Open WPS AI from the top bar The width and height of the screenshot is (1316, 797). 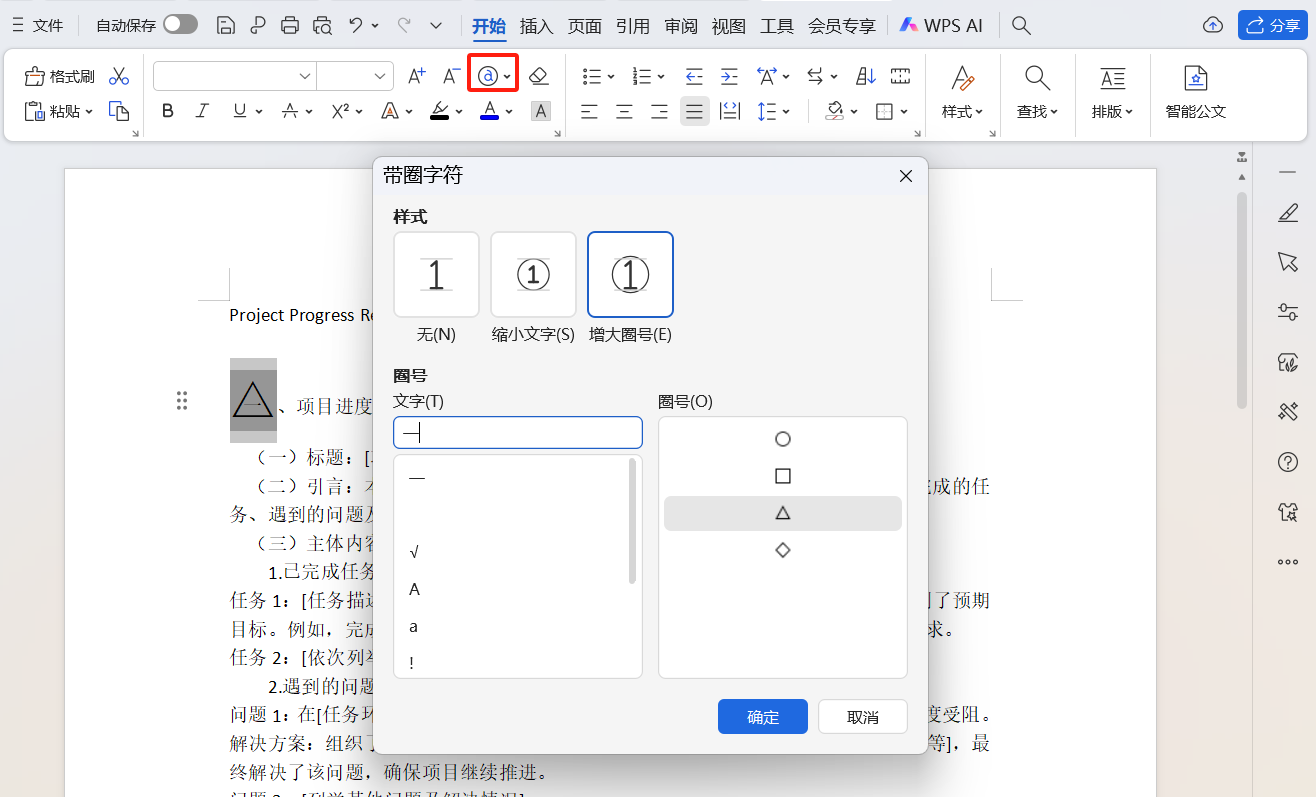(x=941, y=25)
